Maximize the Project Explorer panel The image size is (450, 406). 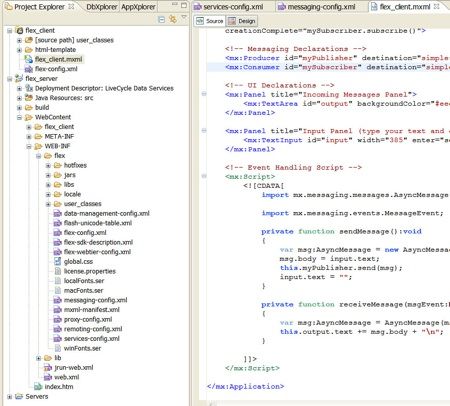[x=184, y=5]
